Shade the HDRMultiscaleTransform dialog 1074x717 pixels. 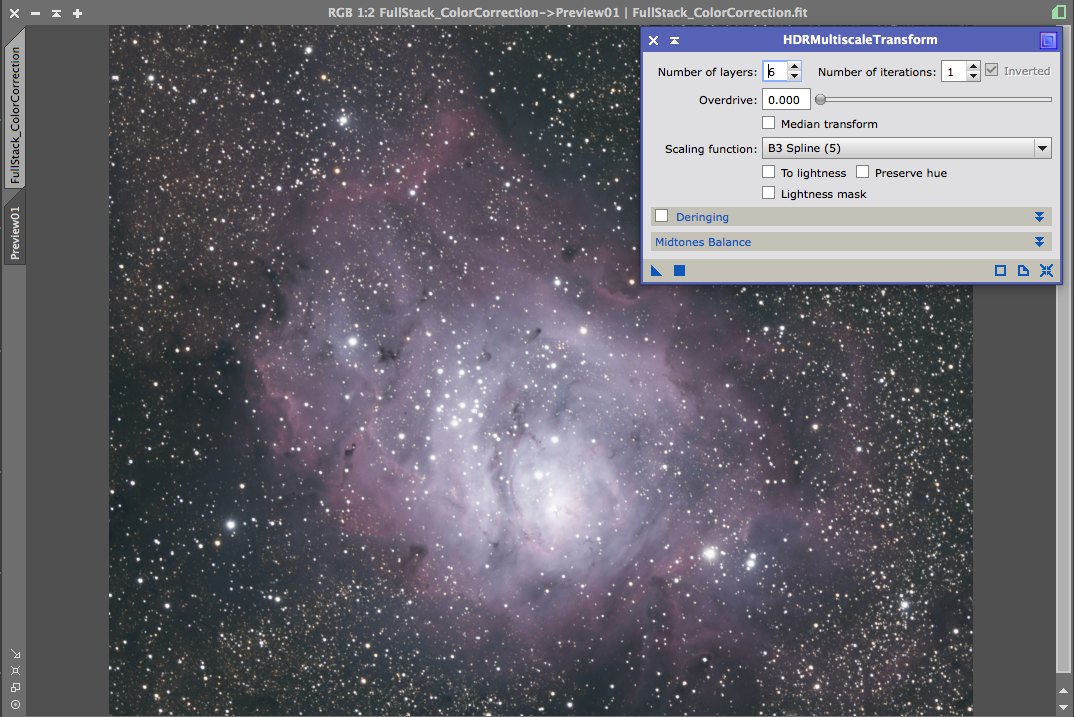[675, 40]
